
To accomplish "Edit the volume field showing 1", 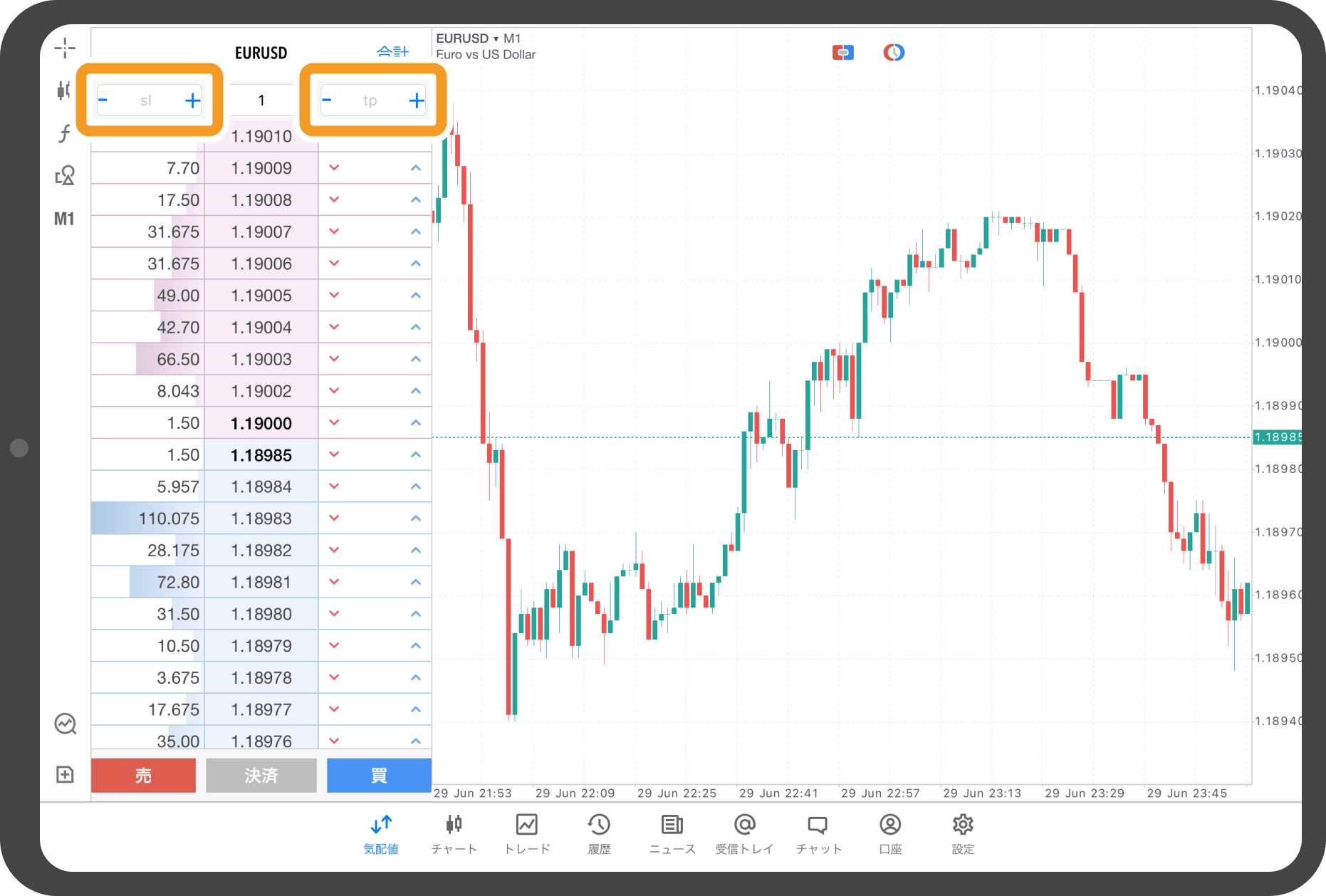I will coord(261,100).
